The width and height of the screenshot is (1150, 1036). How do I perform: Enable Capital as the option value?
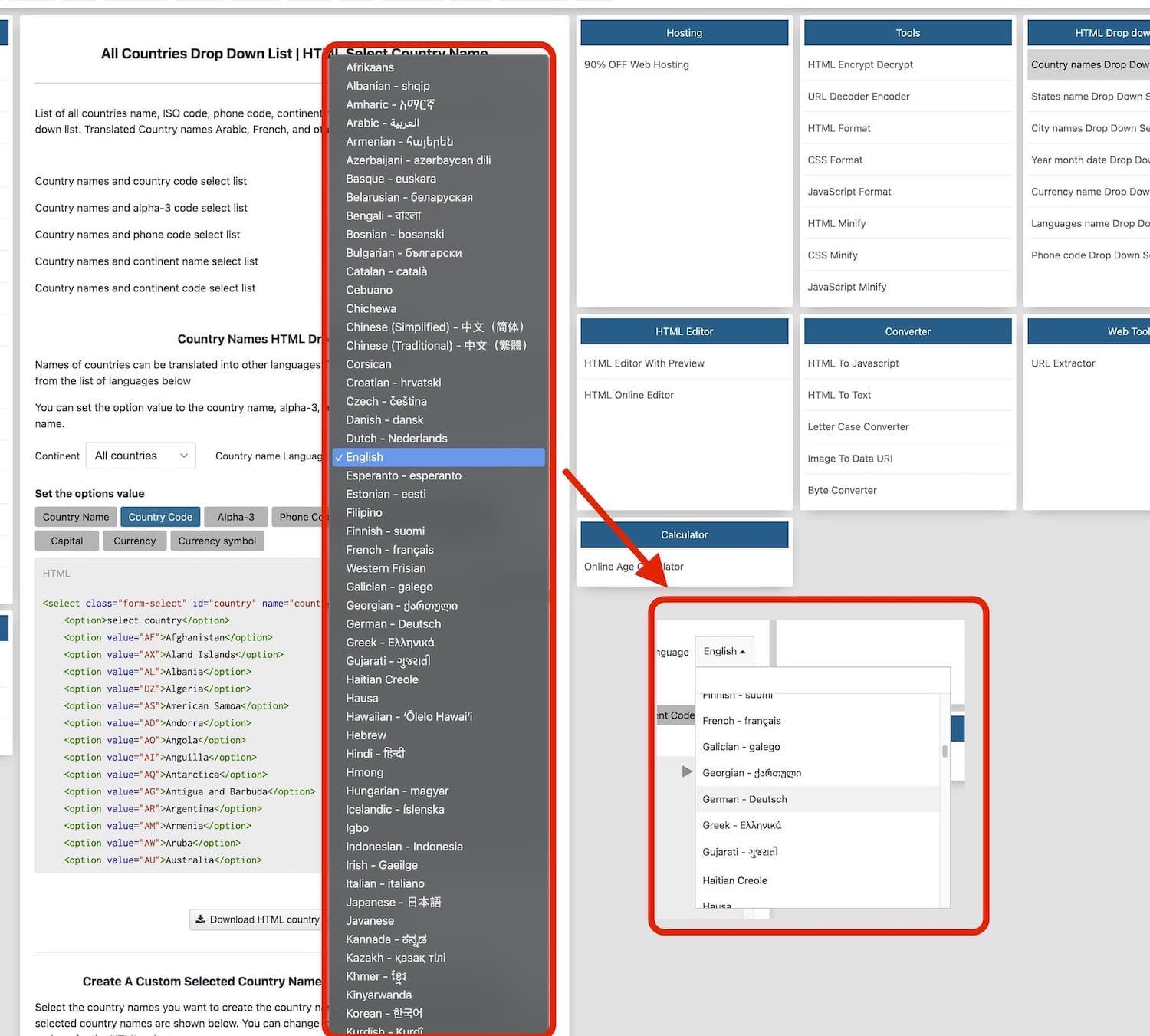[67, 541]
